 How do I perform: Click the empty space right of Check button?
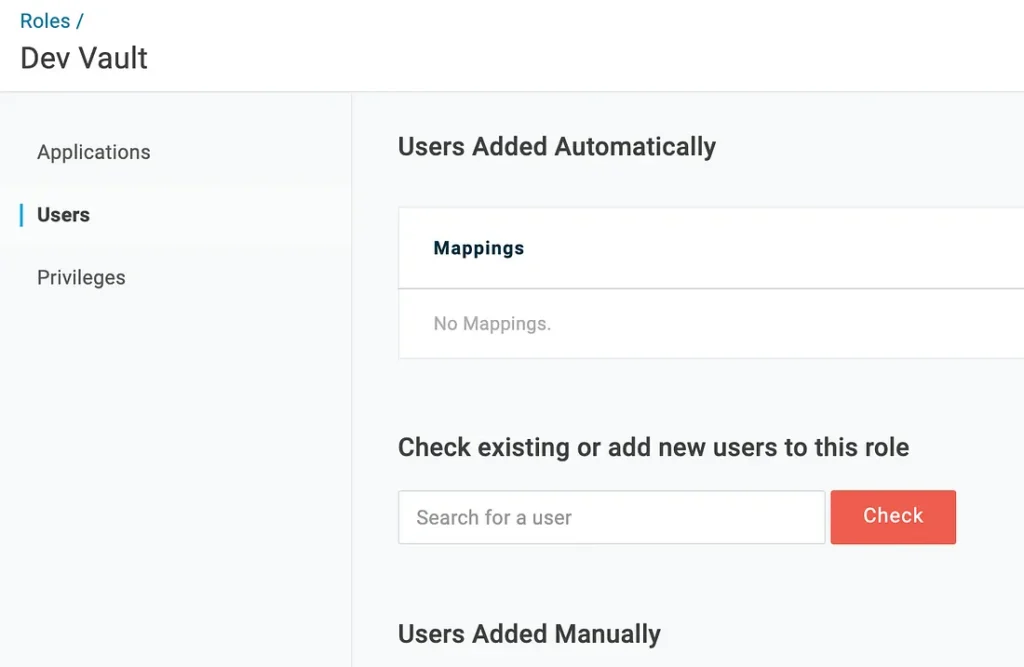[x=990, y=517]
